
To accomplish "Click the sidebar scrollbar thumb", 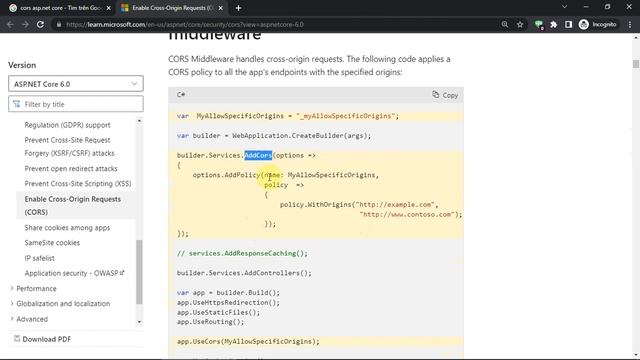I will point(139,272).
